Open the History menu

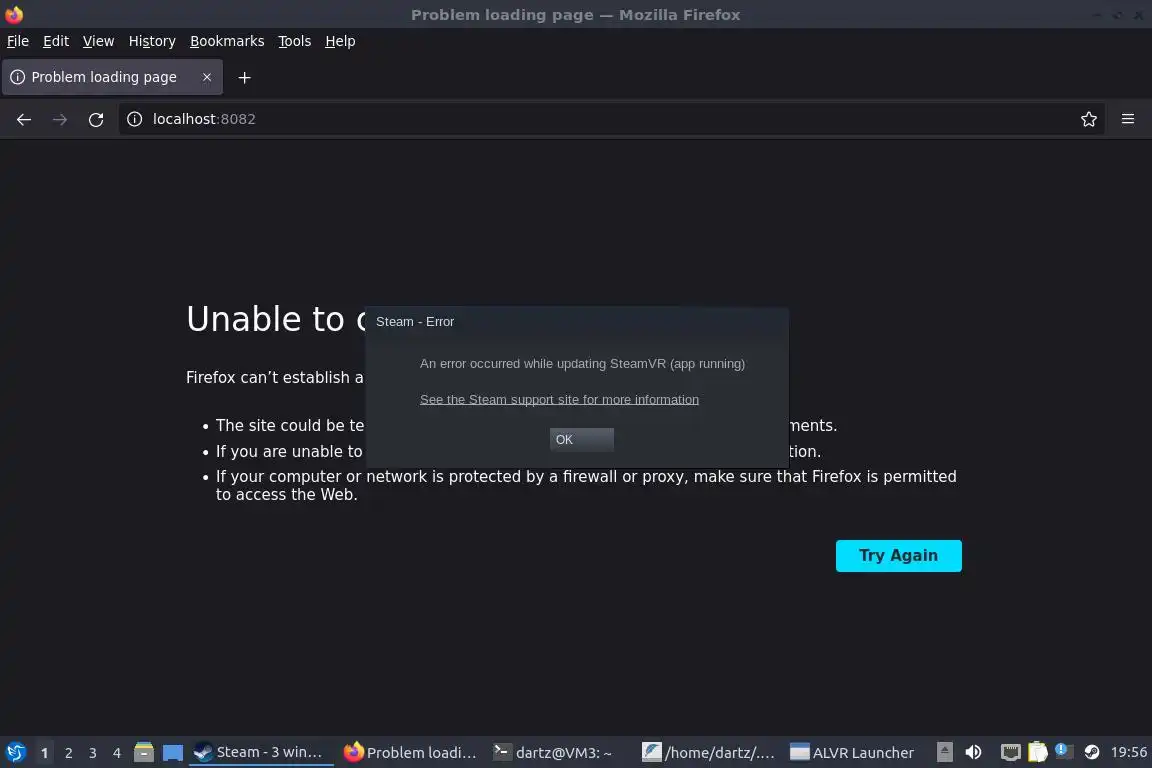coord(152,41)
